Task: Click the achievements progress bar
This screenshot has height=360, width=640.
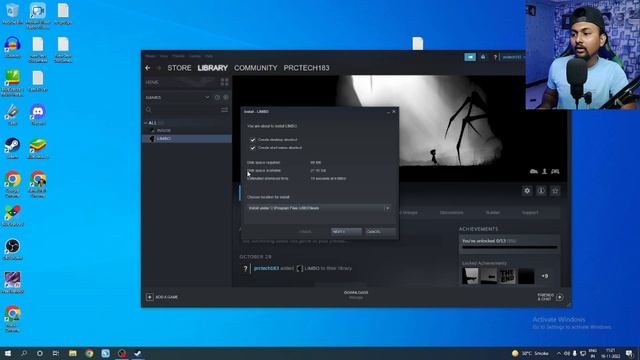Action: [509, 247]
